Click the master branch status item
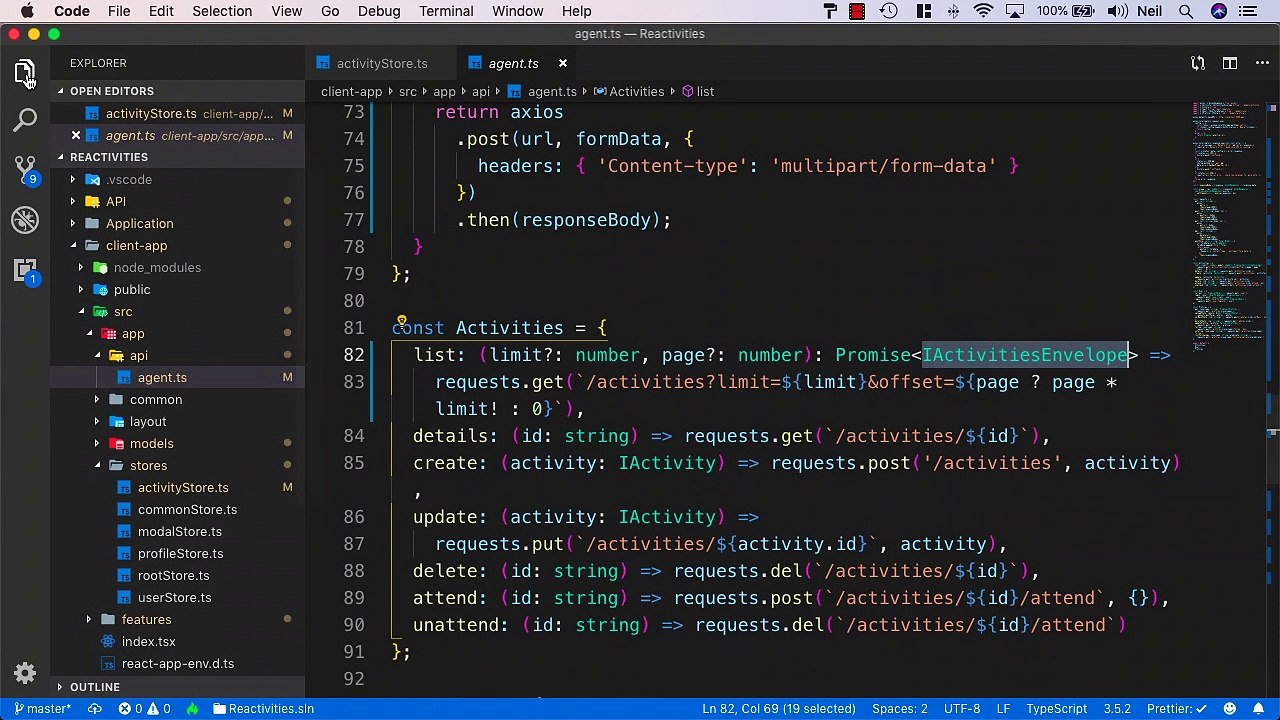The image size is (1280, 720). (x=41, y=708)
